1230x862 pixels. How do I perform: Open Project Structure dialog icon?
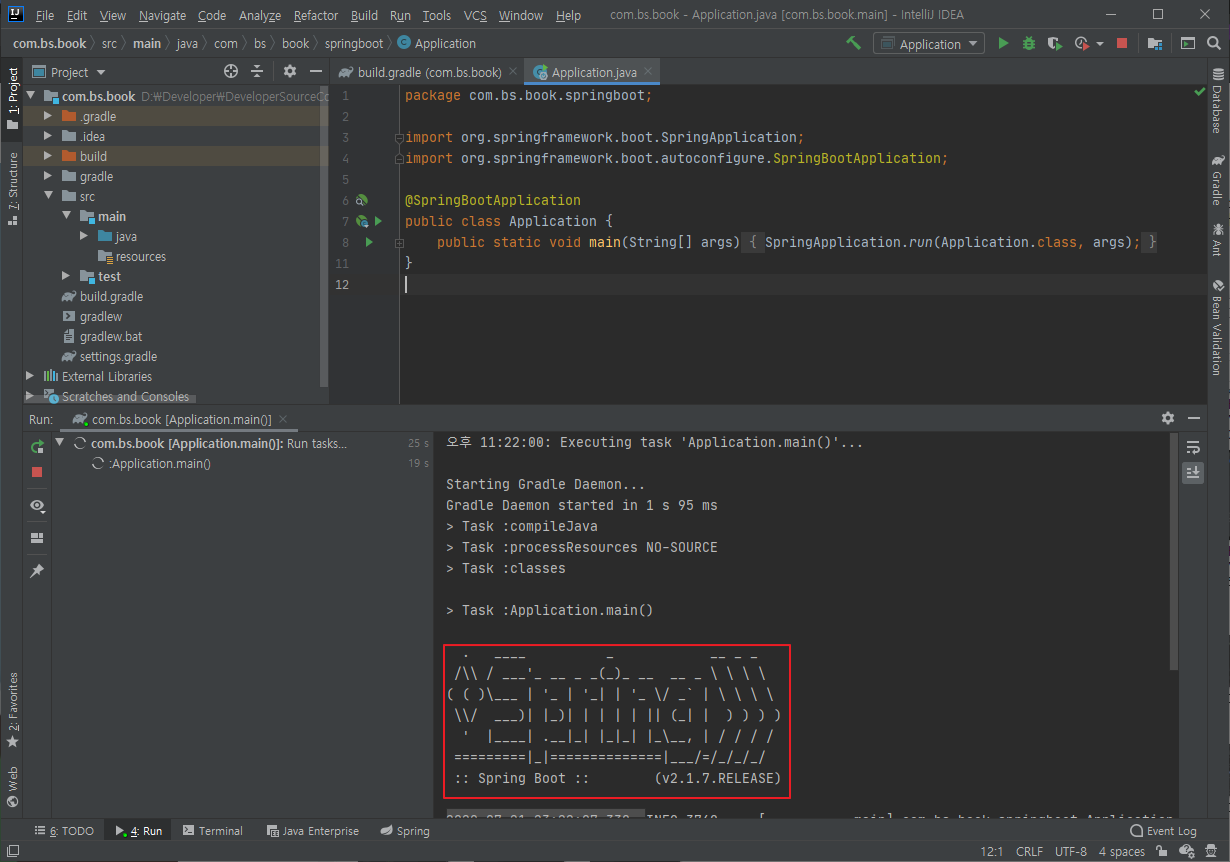point(1155,43)
